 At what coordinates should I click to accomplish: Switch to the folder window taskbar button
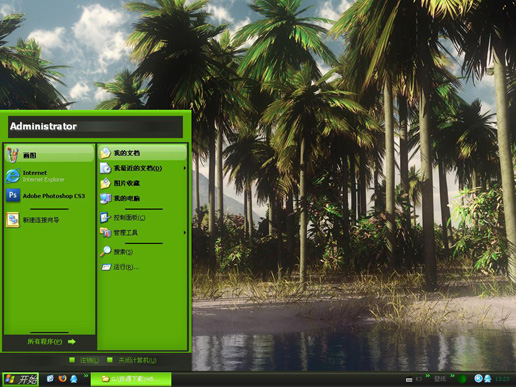(x=131, y=379)
